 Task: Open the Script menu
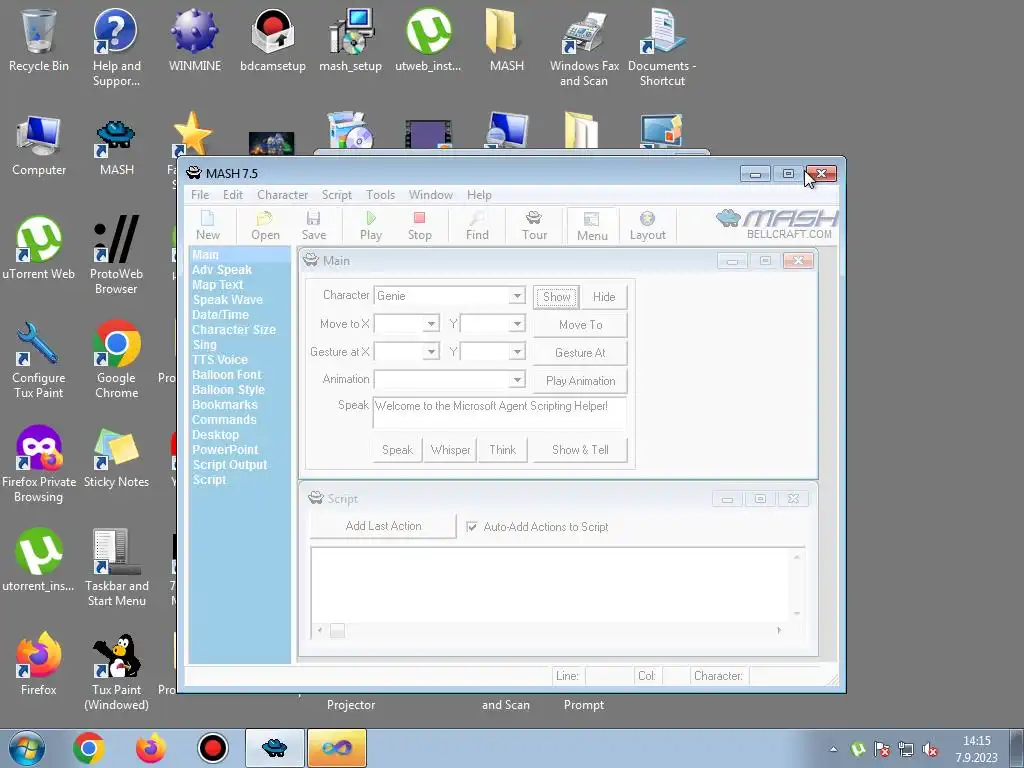pyautogui.click(x=336, y=195)
